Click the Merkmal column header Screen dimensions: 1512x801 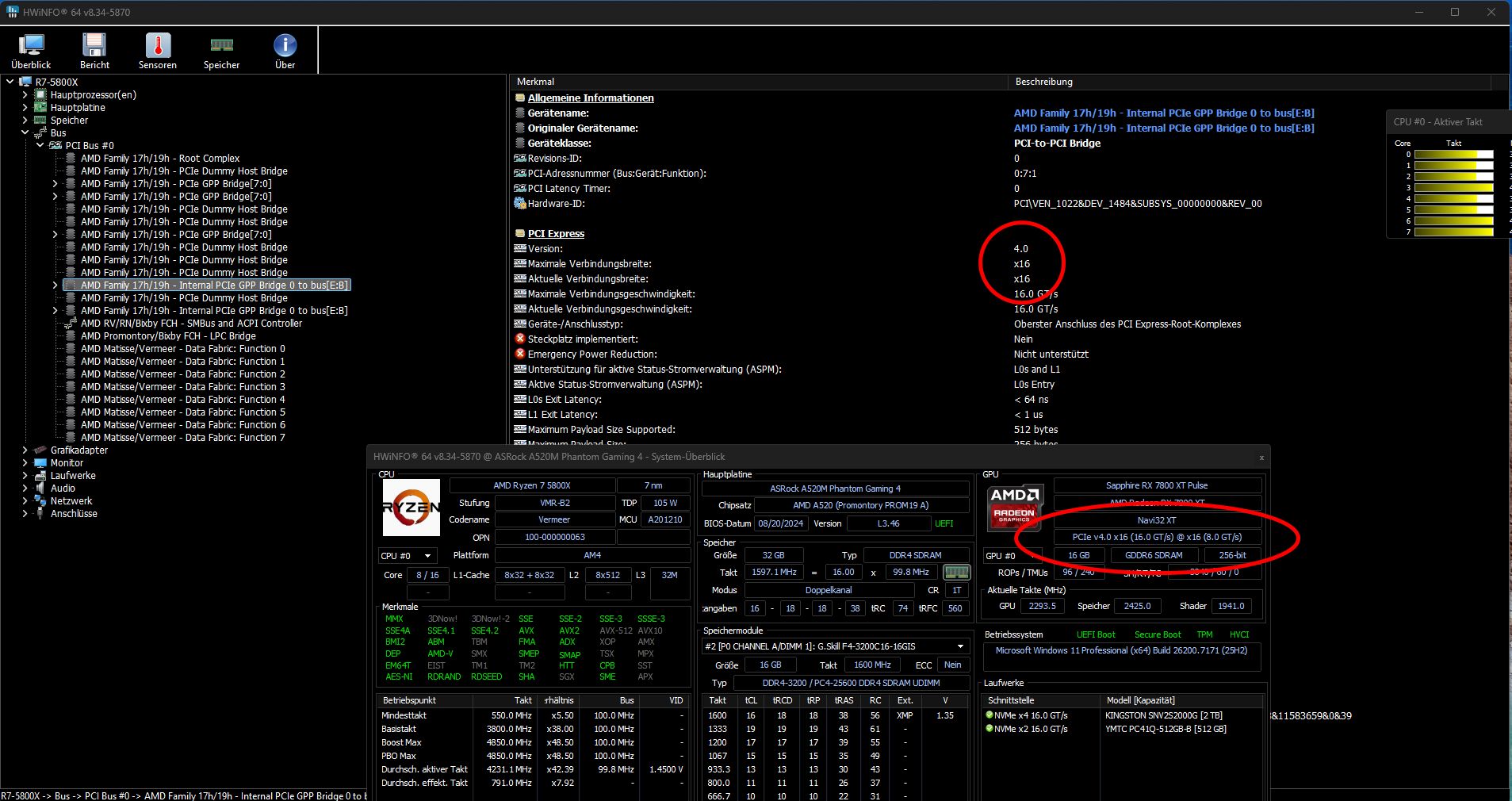[759, 82]
